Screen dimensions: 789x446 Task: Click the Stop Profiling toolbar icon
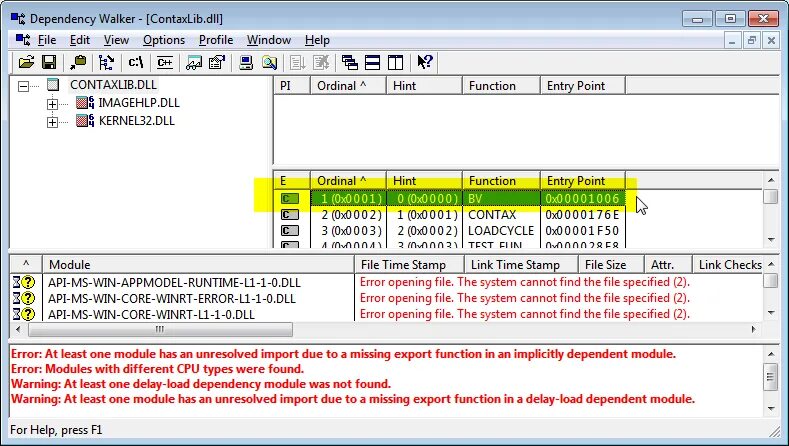point(321,62)
